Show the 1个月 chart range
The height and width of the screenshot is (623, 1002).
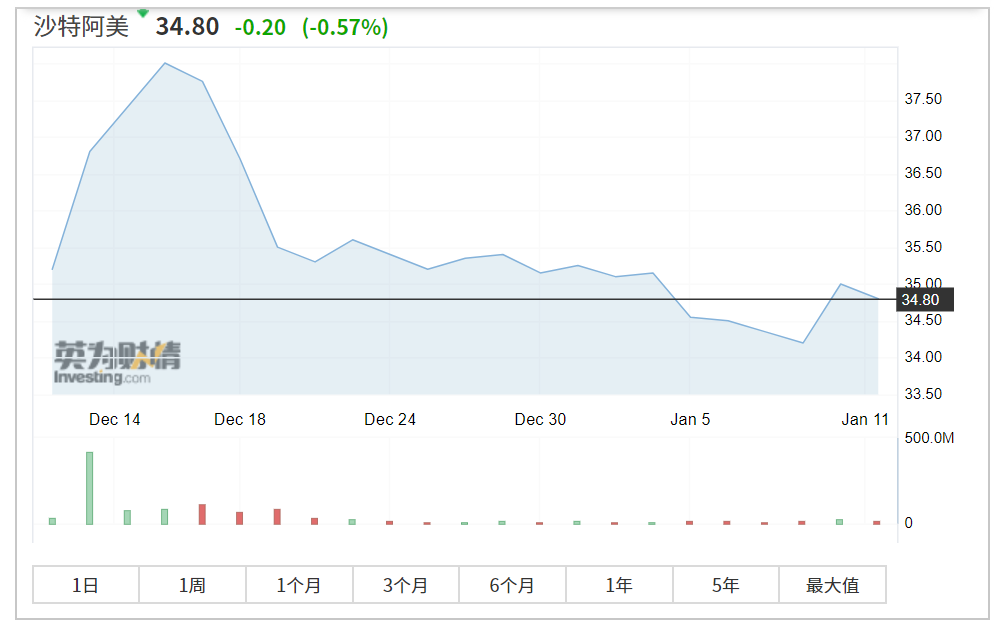(x=299, y=585)
